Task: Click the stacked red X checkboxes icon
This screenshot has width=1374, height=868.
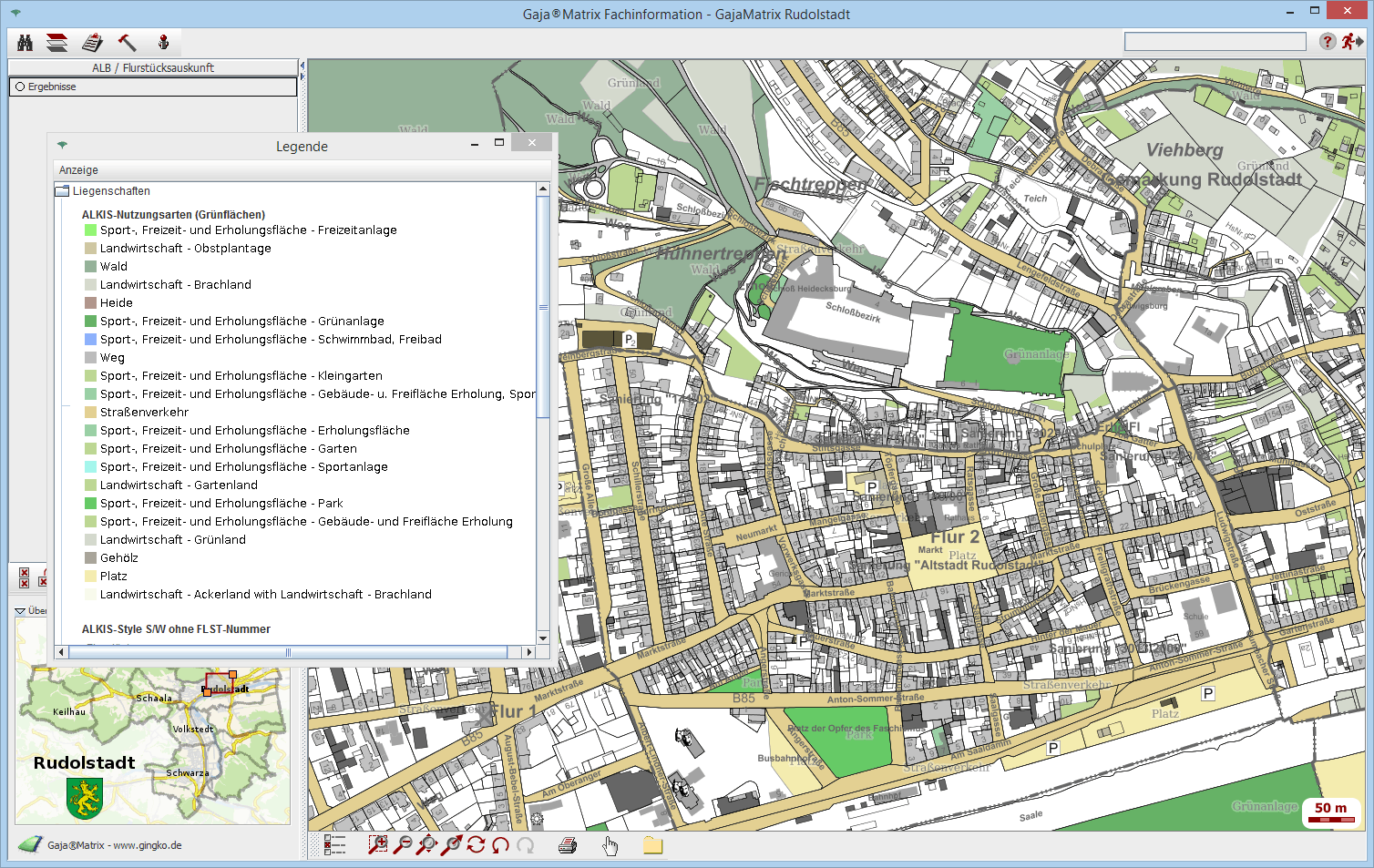Action: click(24, 577)
